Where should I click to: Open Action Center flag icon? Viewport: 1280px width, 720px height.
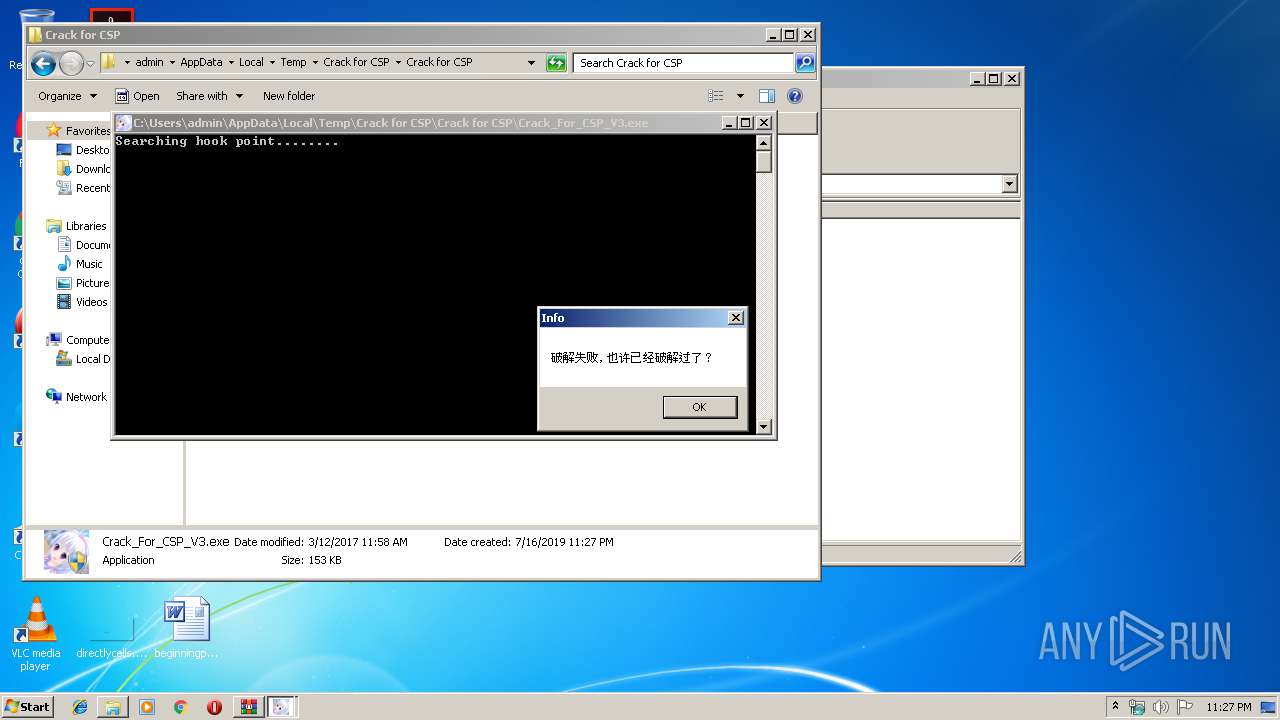1185,707
